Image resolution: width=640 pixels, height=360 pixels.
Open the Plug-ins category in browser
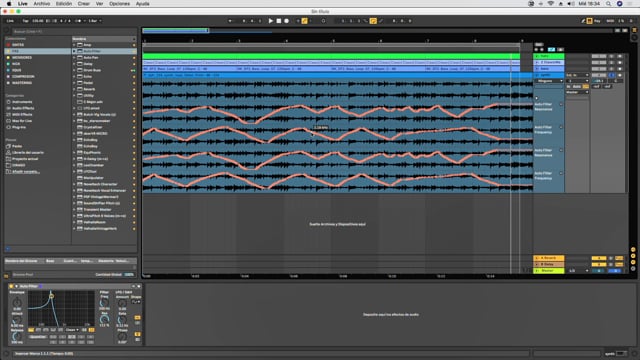pyautogui.click(x=19, y=127)
